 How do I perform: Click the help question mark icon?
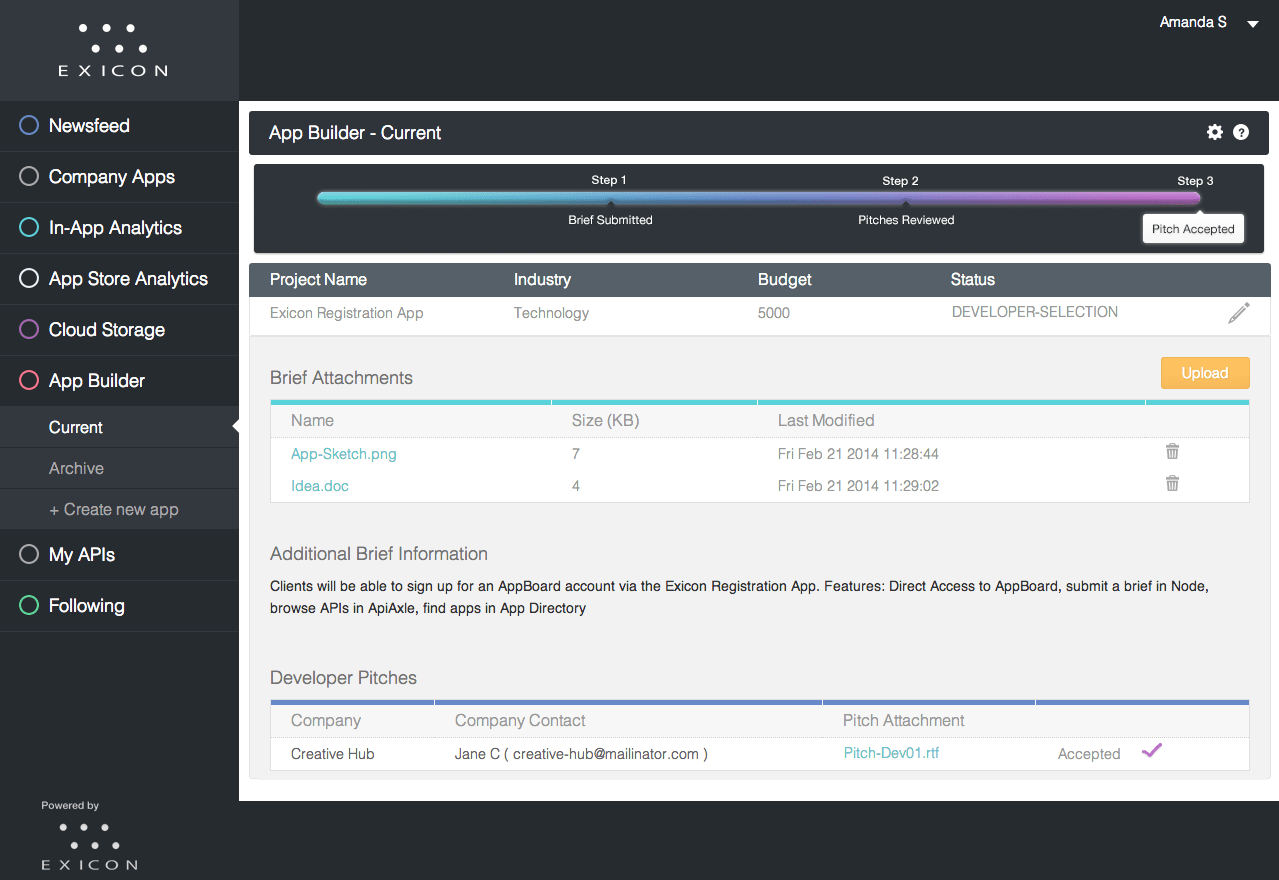[1241, 132]
